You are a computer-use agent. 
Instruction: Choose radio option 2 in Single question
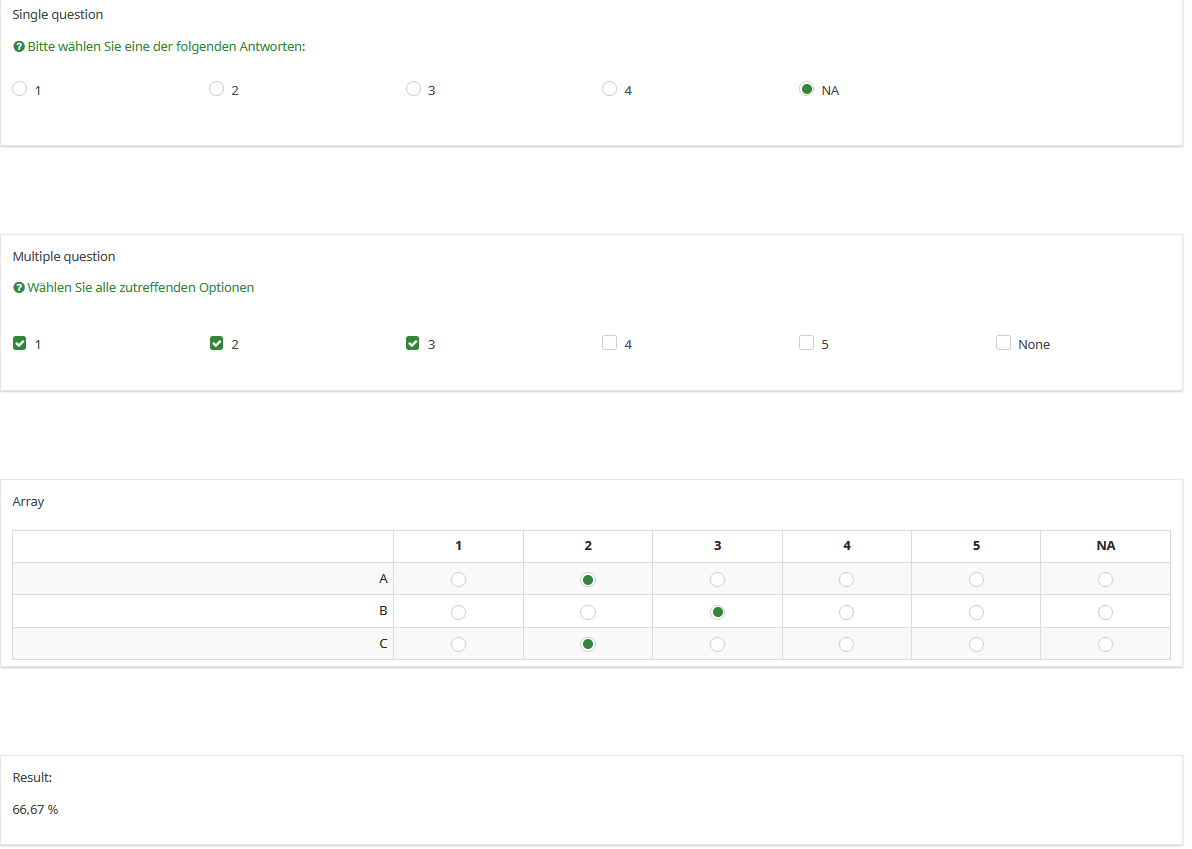(x=216, y=89)
